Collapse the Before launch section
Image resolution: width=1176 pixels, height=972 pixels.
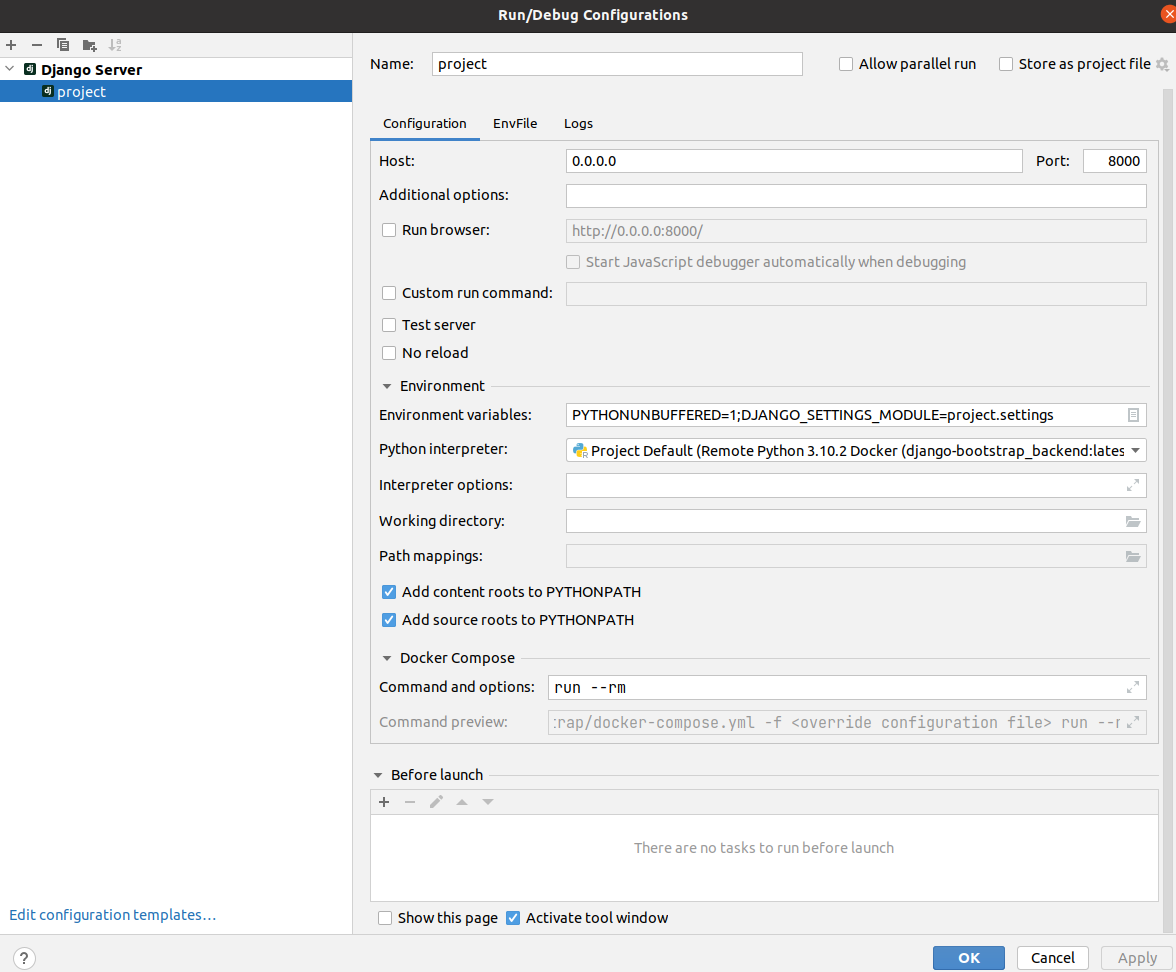378,775
